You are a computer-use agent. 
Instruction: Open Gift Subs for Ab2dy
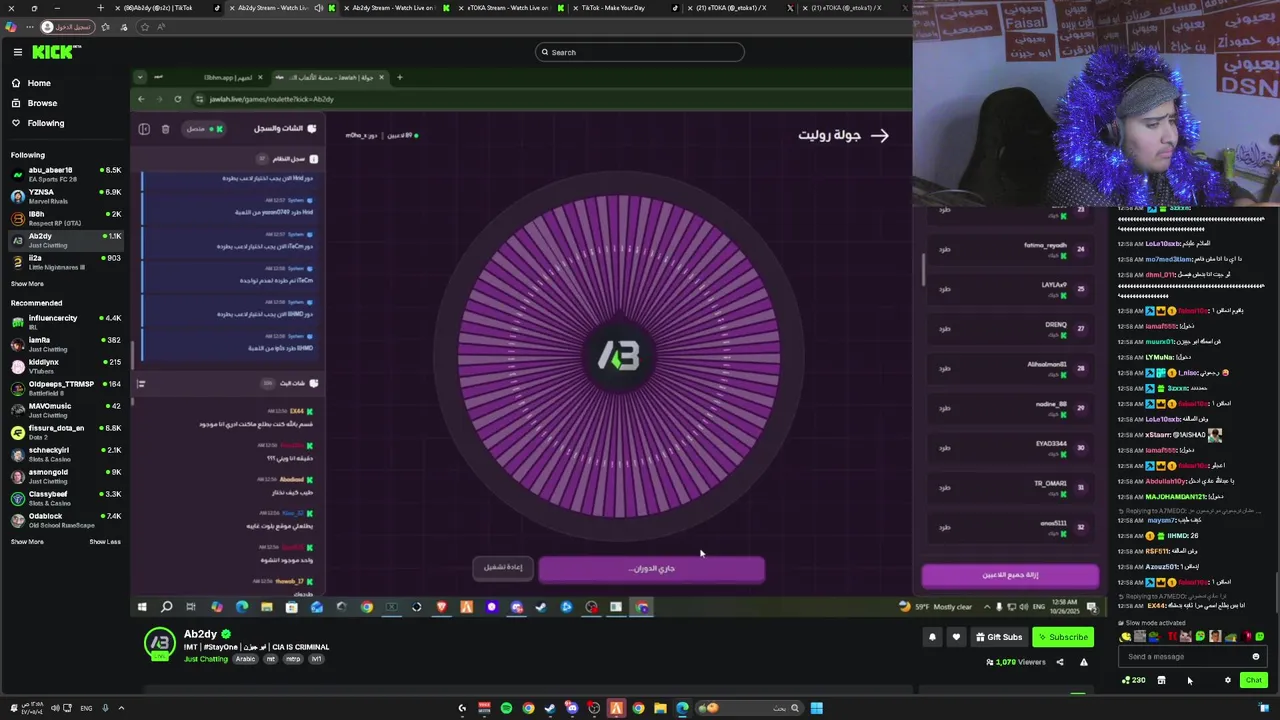[999, 637]
